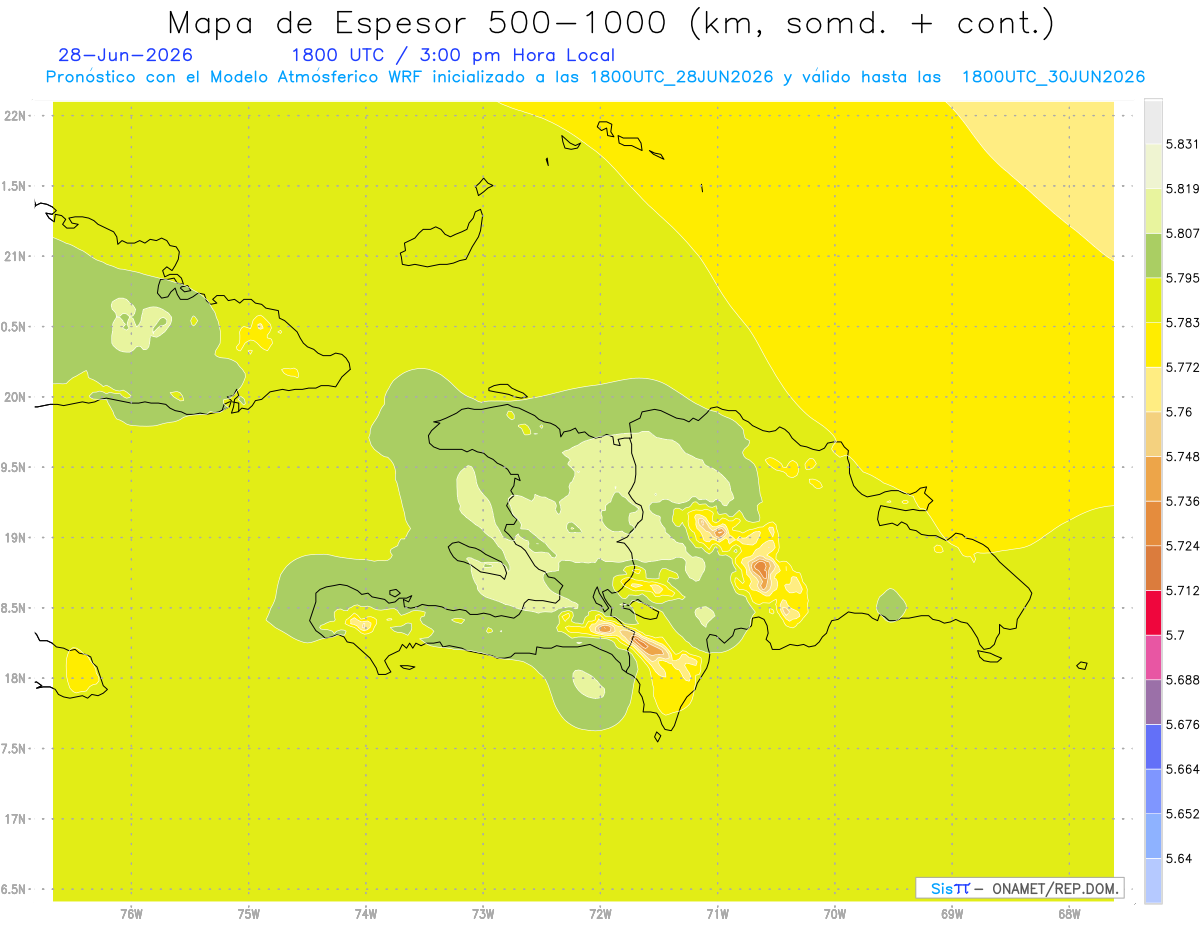The image size is (1200, 927).
Task: Click the '21N' latitude label
Action: (x=15, y=256)
